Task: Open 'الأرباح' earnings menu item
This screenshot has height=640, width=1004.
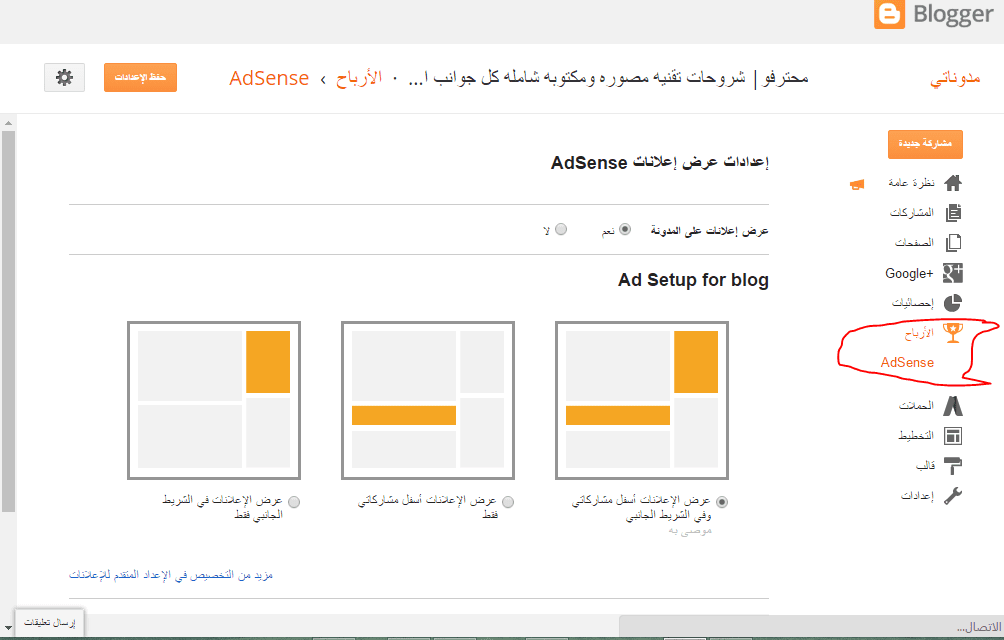Action: (x=919, y=333)
